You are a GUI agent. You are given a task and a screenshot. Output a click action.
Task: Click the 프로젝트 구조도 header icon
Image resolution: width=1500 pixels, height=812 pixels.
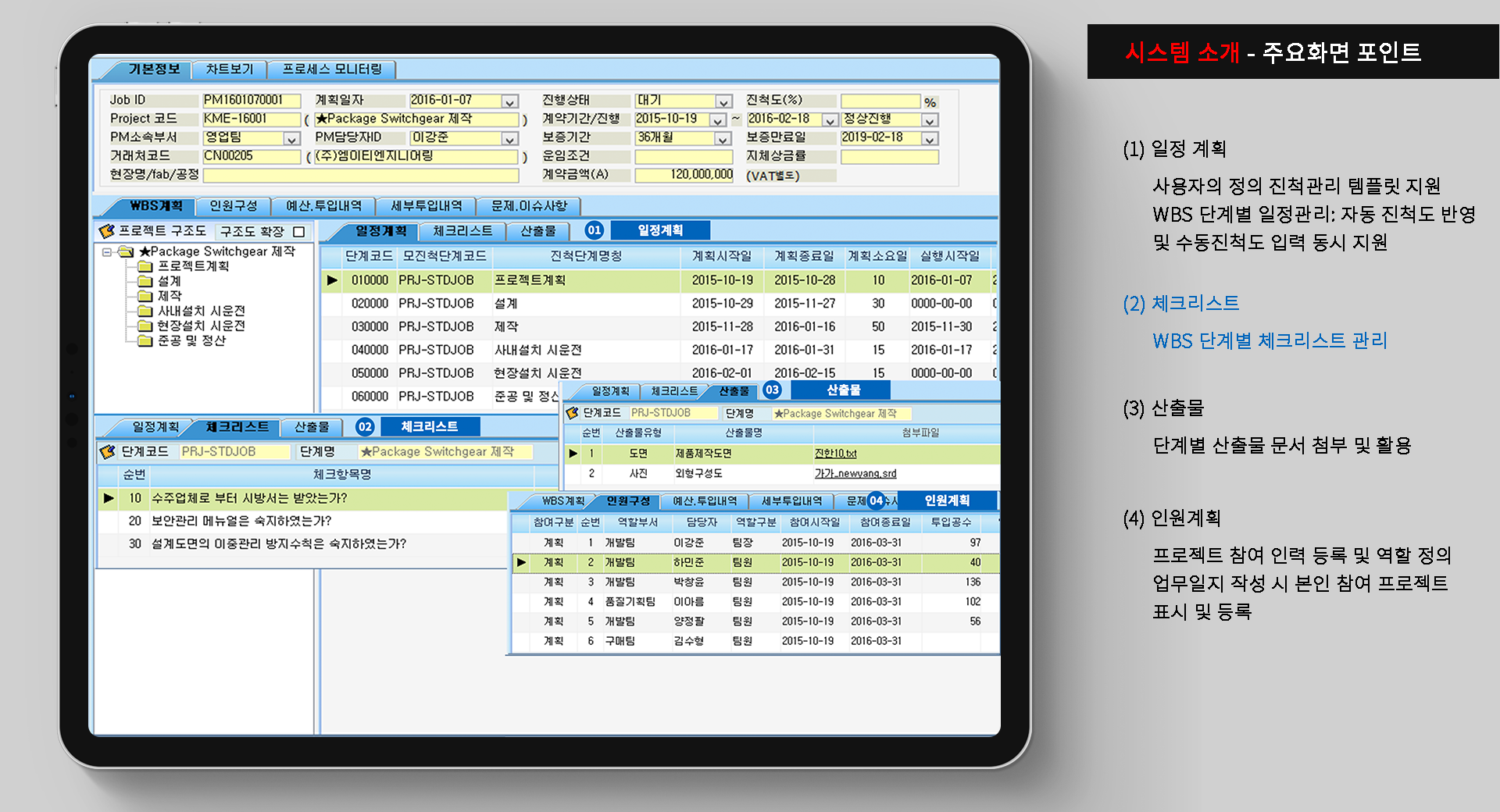(x=107, y=231)
